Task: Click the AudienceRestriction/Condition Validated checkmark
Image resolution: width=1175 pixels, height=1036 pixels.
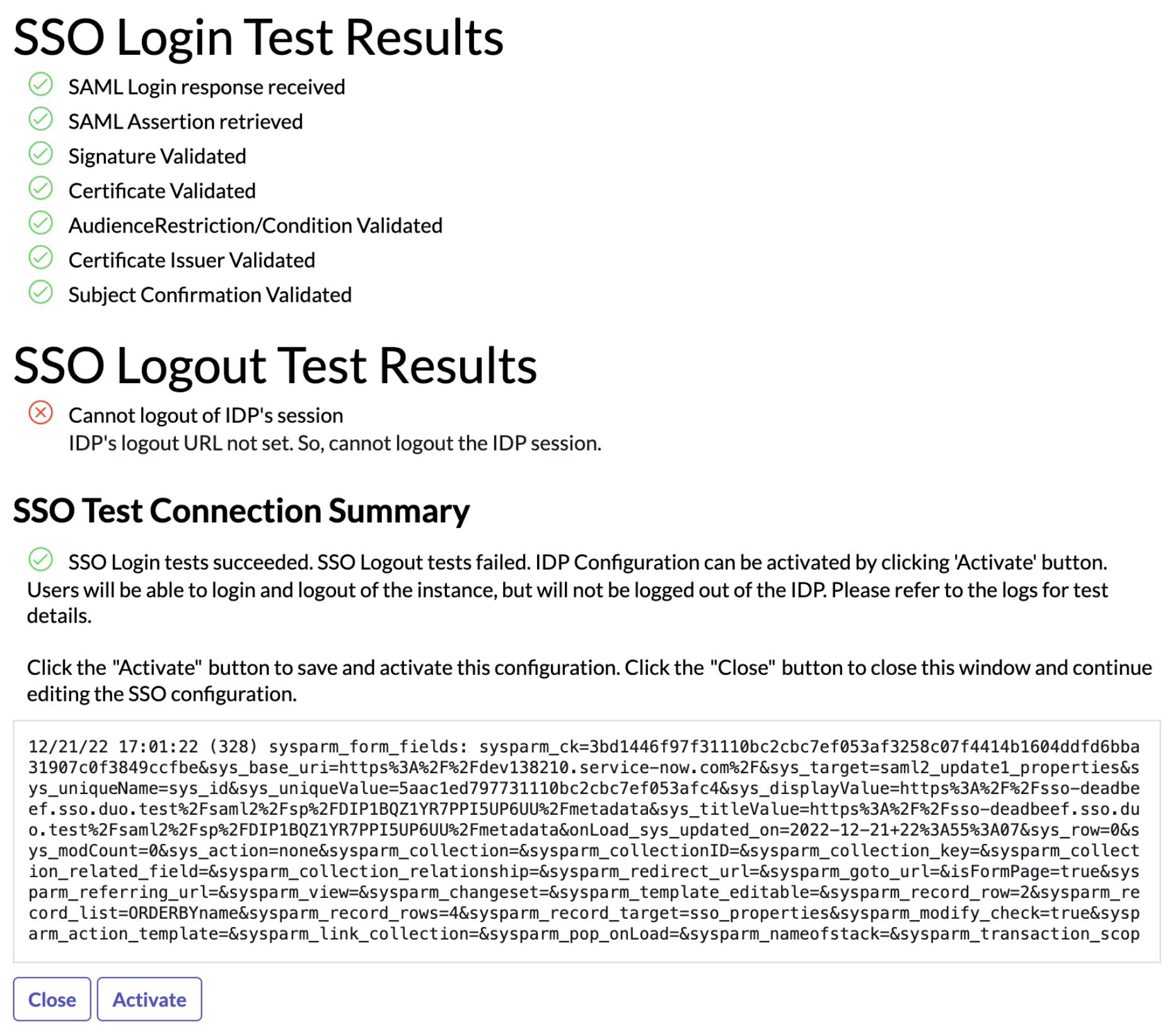Action: pyautogui.click(x=41, y=221)
